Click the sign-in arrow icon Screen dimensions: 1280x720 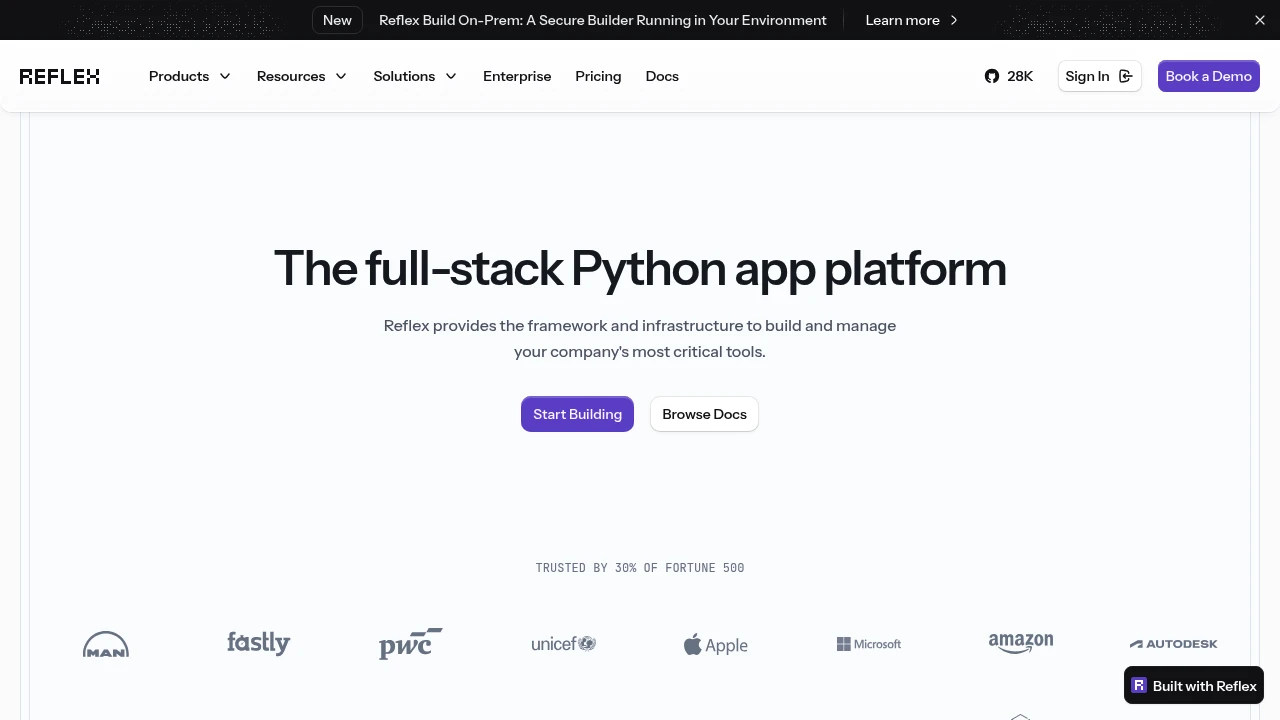(1125, 76)
